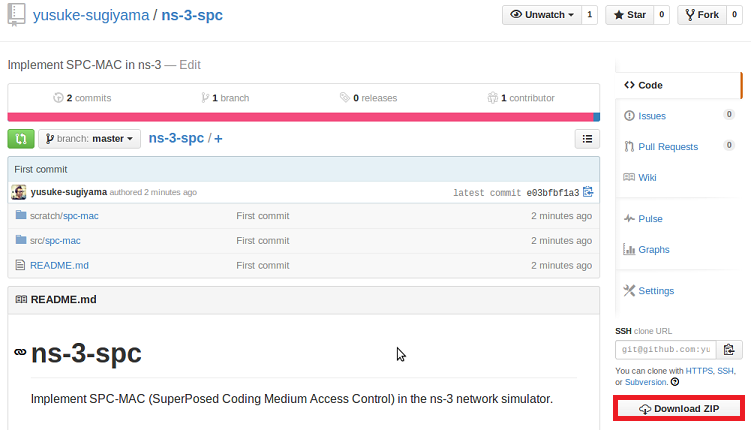Screen dimensions: 751x430
Task: Click the README.md heading anchor link icon
Action: (20, 353)
